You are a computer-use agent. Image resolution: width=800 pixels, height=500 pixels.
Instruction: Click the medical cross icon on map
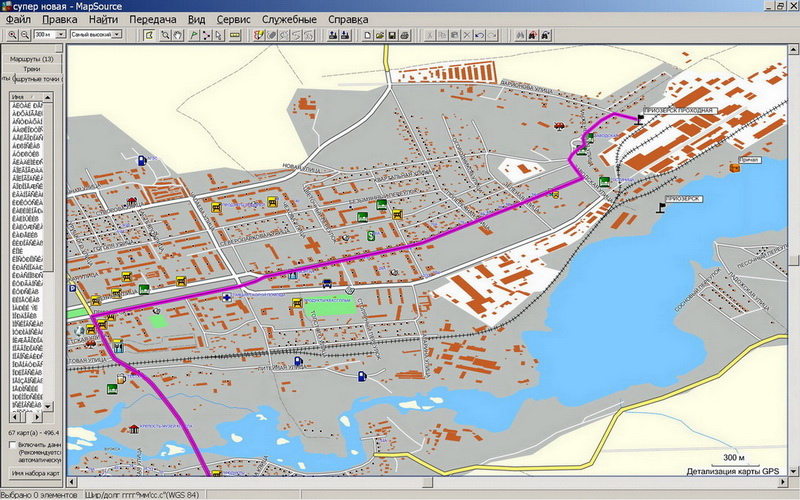(227, 297)
